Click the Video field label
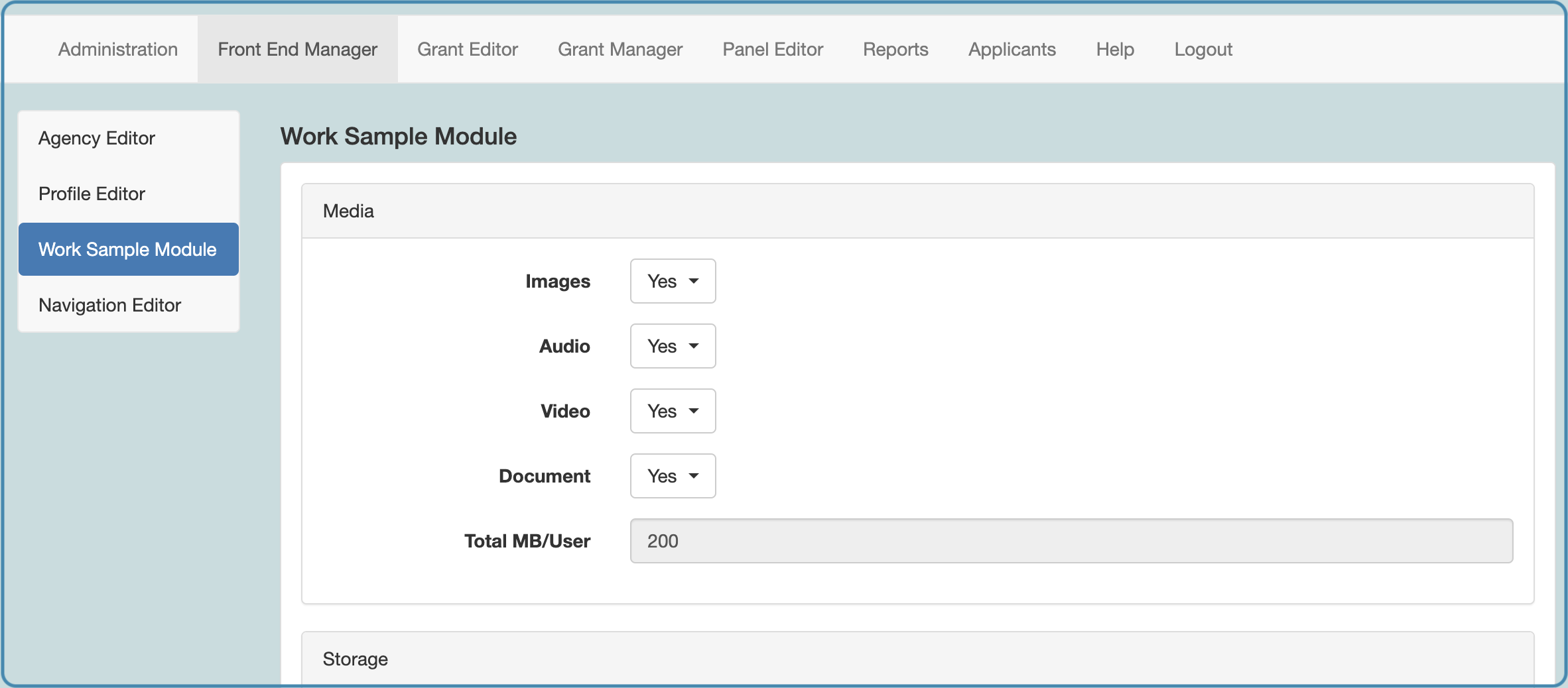 (565, 411)
